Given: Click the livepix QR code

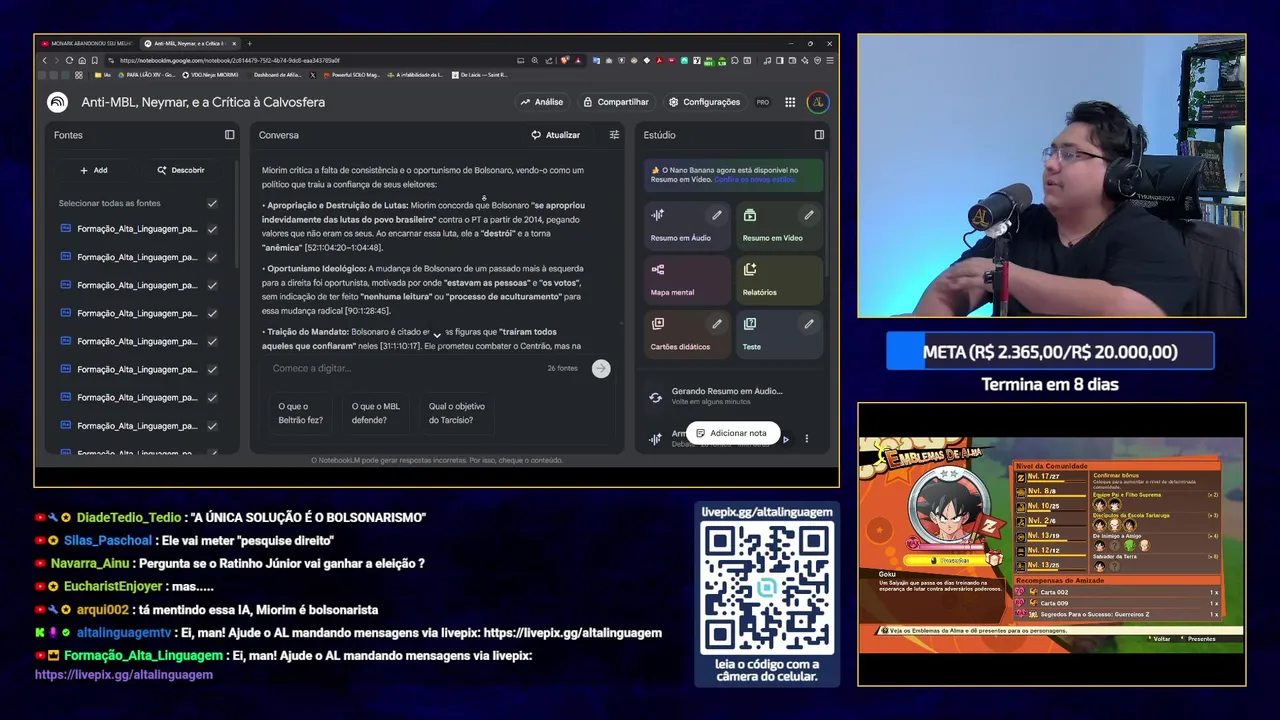Looking at the screenshot, I should pyautogui.click(x=767, y=588).
